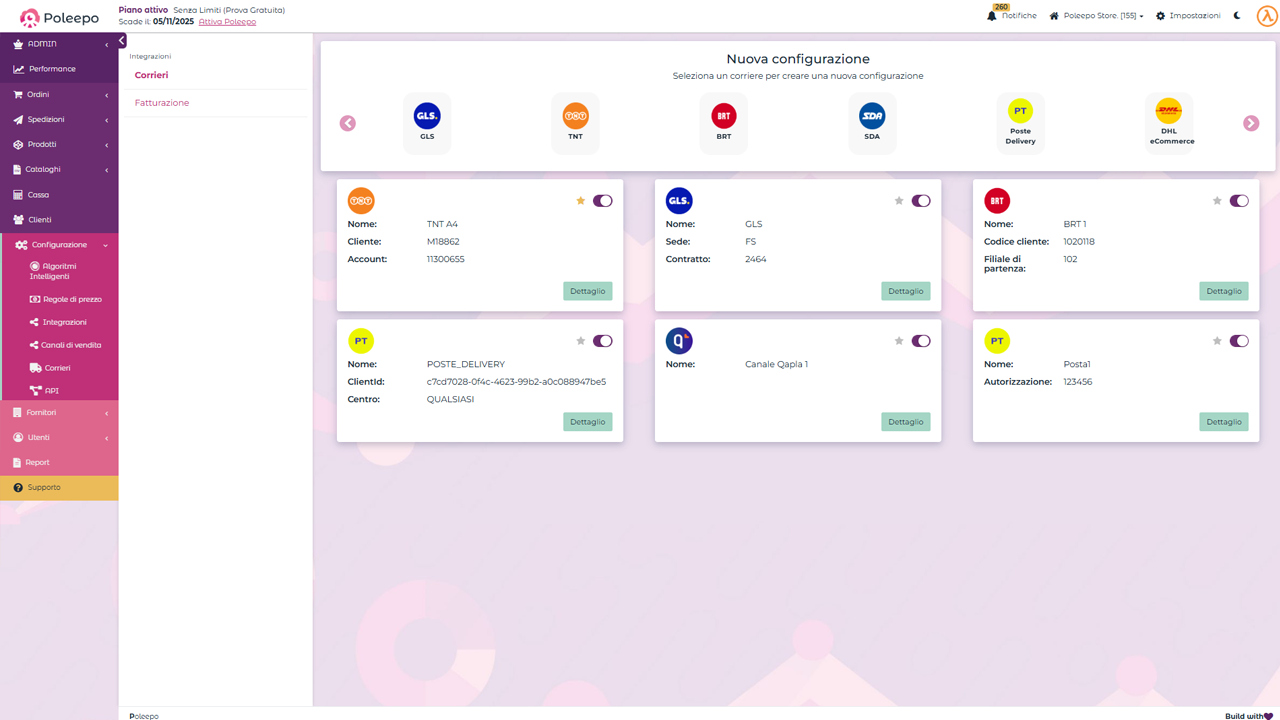Click the GLS logo on the GLS card
Image resolution: width=1280 pixels, height=720 pixels.
coord(679,201)
